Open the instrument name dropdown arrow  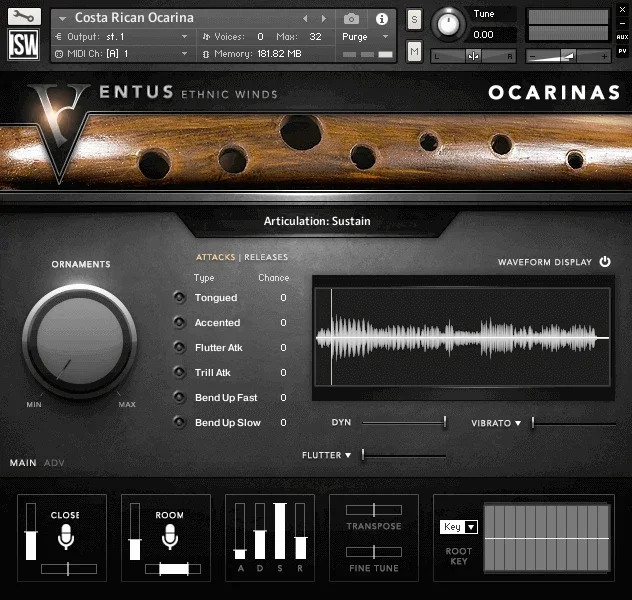(x=62, y=19)
